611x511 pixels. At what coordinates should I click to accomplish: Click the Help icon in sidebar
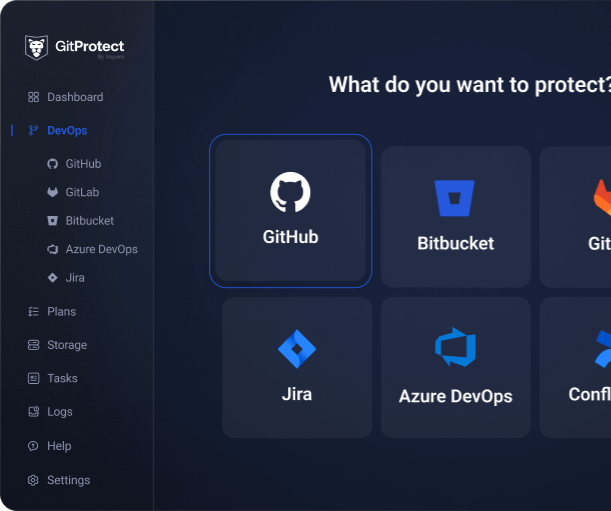pyautogui.click(x=33, y=446)
